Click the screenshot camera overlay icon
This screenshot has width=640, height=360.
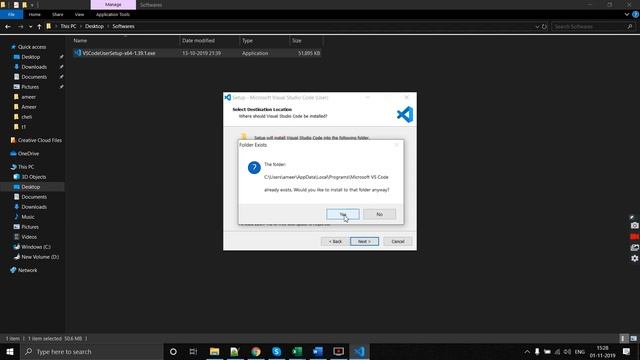point(634,226)
